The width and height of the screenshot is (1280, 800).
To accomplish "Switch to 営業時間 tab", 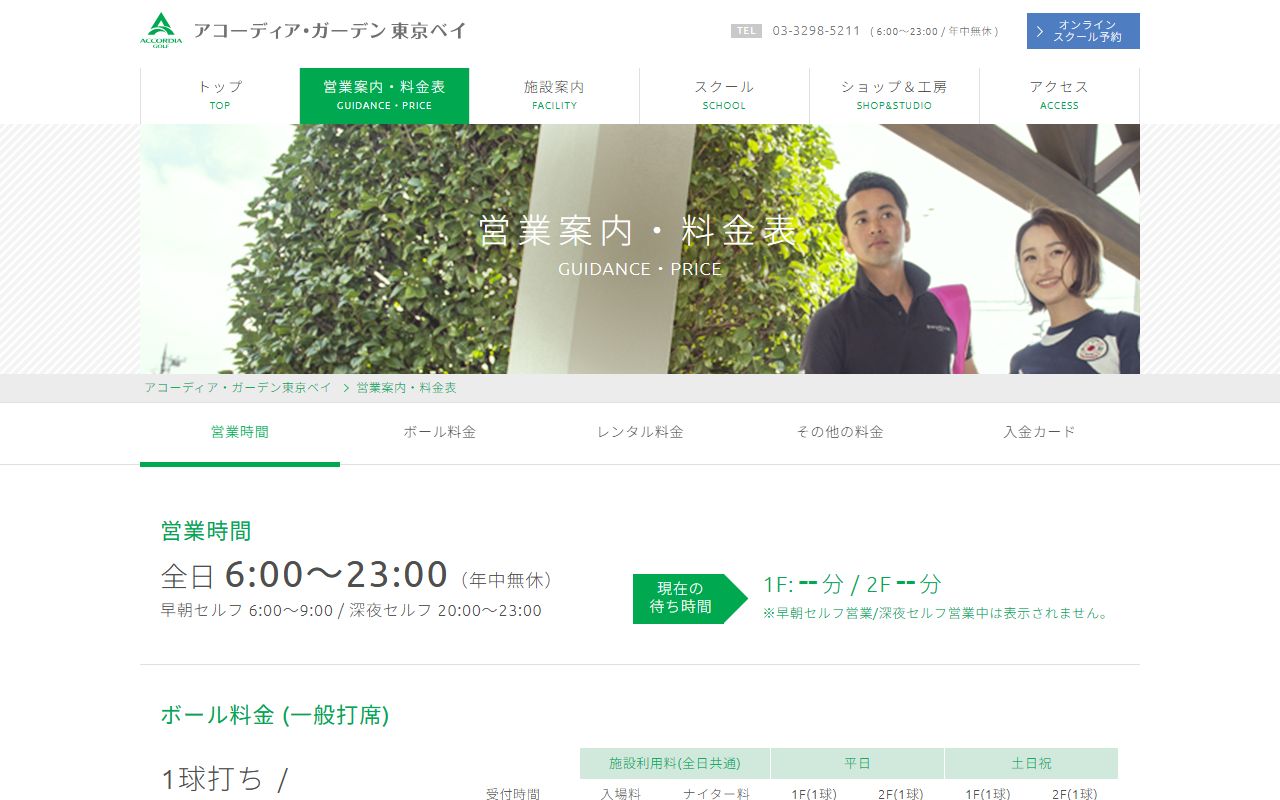I will click(240, 433).
